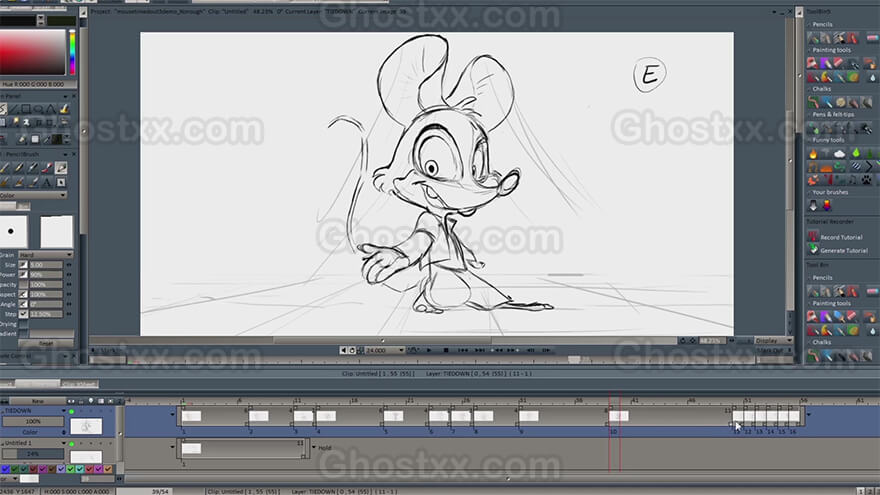Switch to the Clip: Xsheet tab
This screenshot has height=495, width=880.
(x=79, y=384)
